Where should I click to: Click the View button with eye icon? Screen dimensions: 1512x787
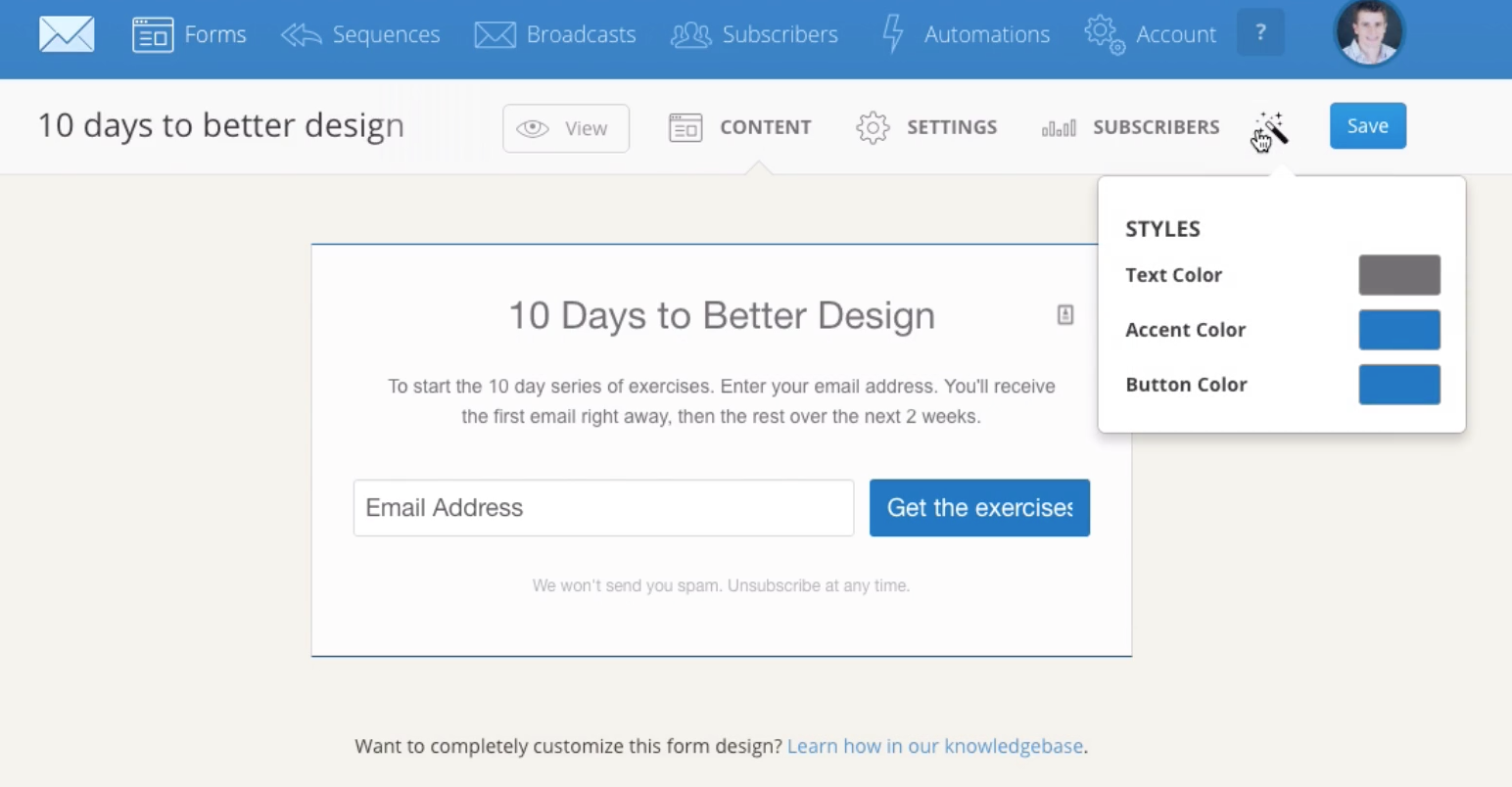click(566, 128)
